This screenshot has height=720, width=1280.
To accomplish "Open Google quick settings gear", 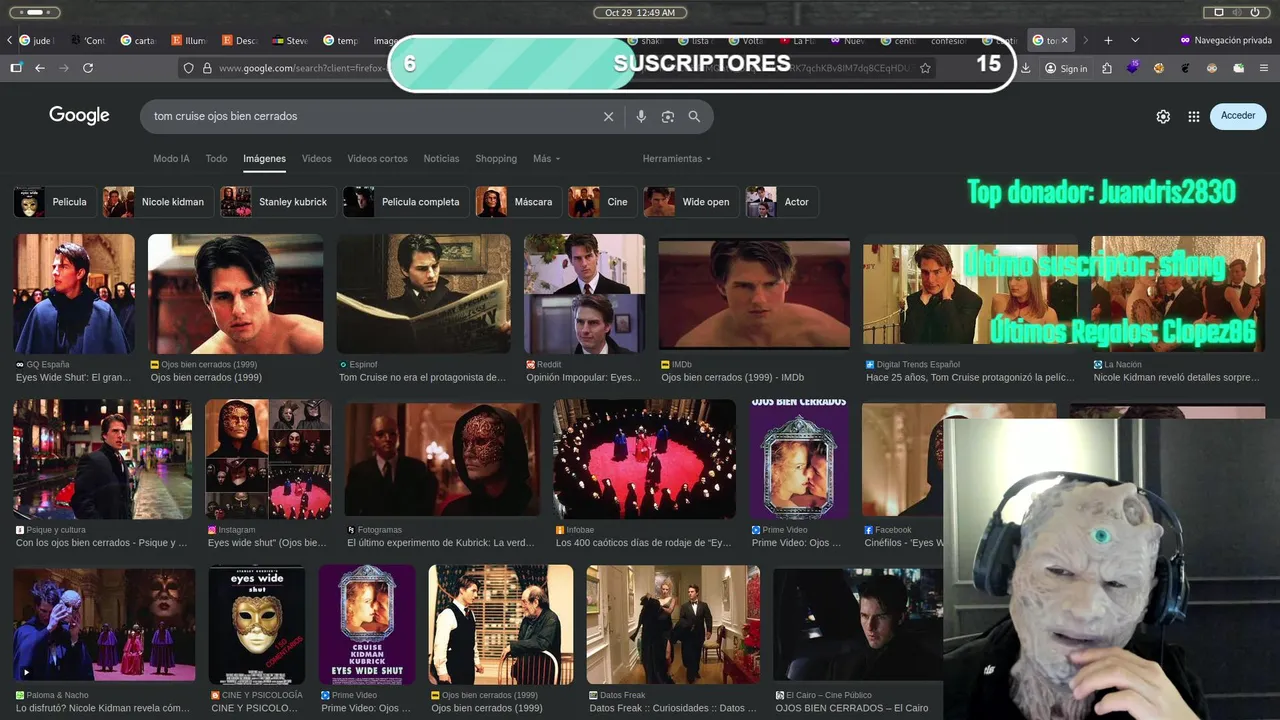I will pyautogui.click(x=1163, y=116).
